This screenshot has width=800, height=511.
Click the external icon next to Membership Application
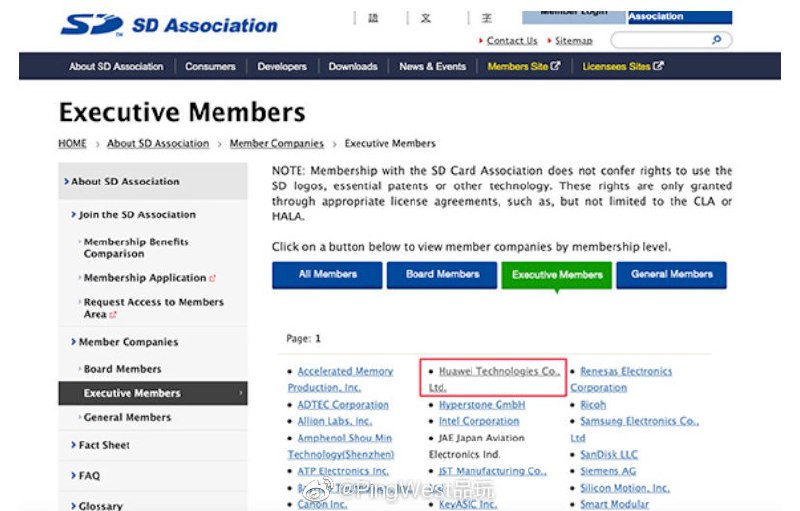pos(213,278)
